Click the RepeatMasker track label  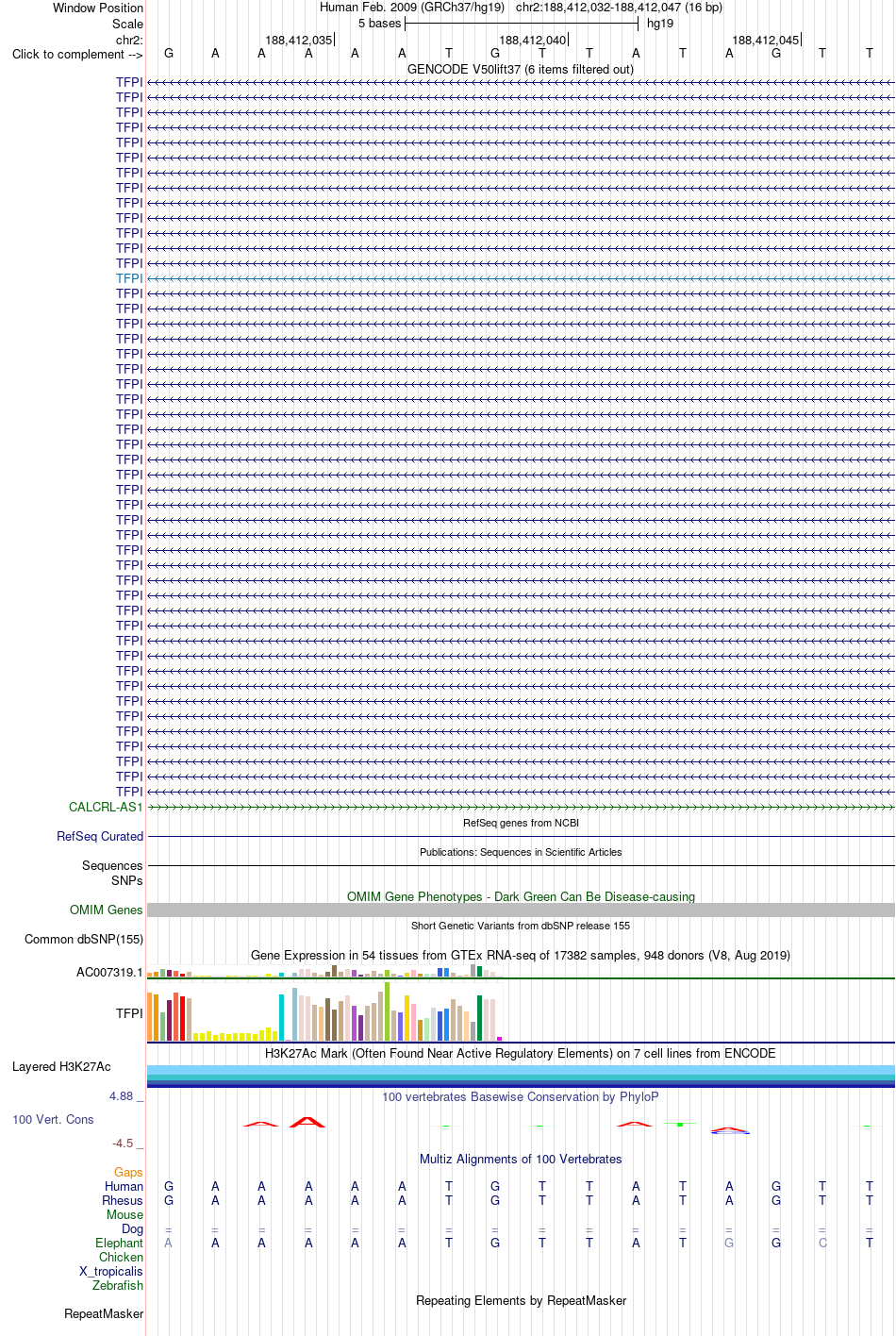pos(104,1313)
